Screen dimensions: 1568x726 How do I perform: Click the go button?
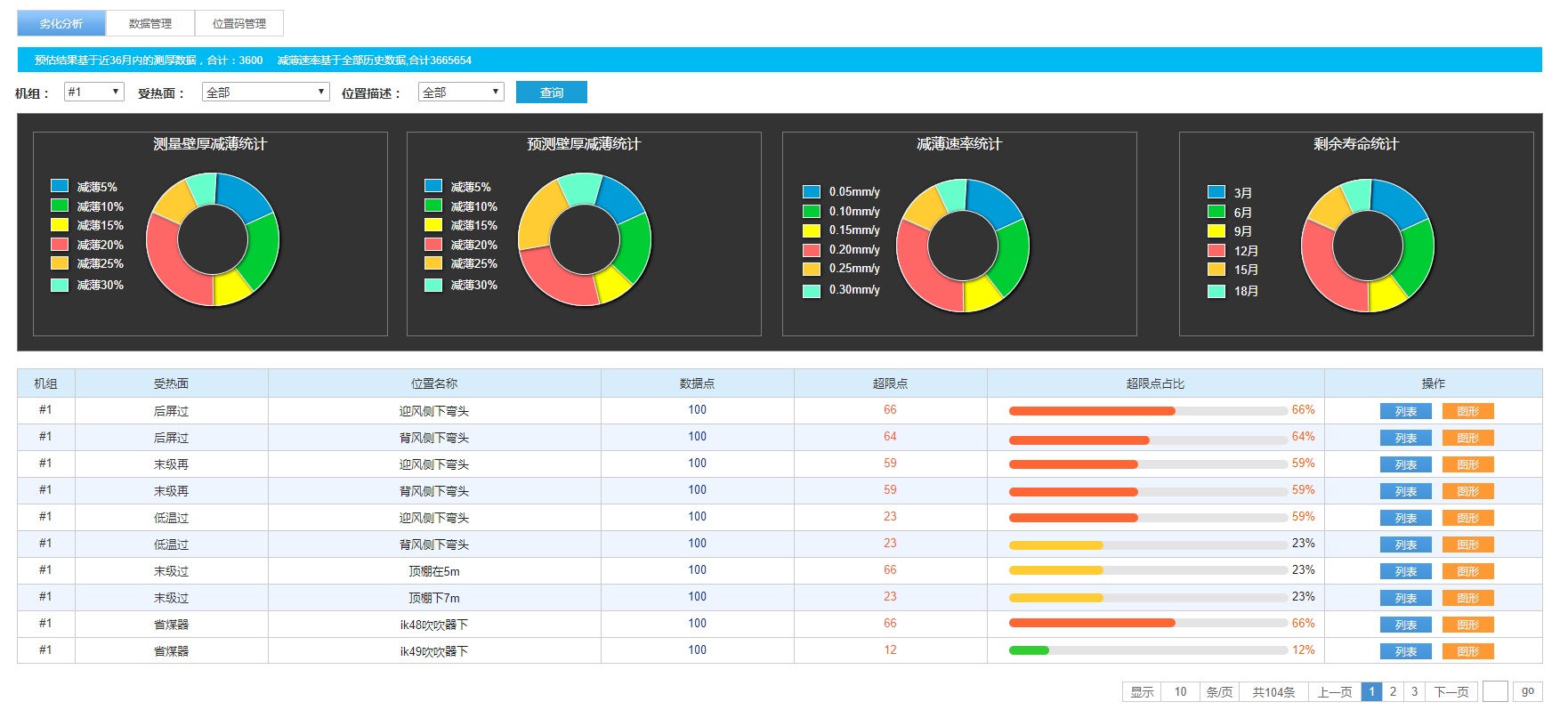click(1528, 691)
